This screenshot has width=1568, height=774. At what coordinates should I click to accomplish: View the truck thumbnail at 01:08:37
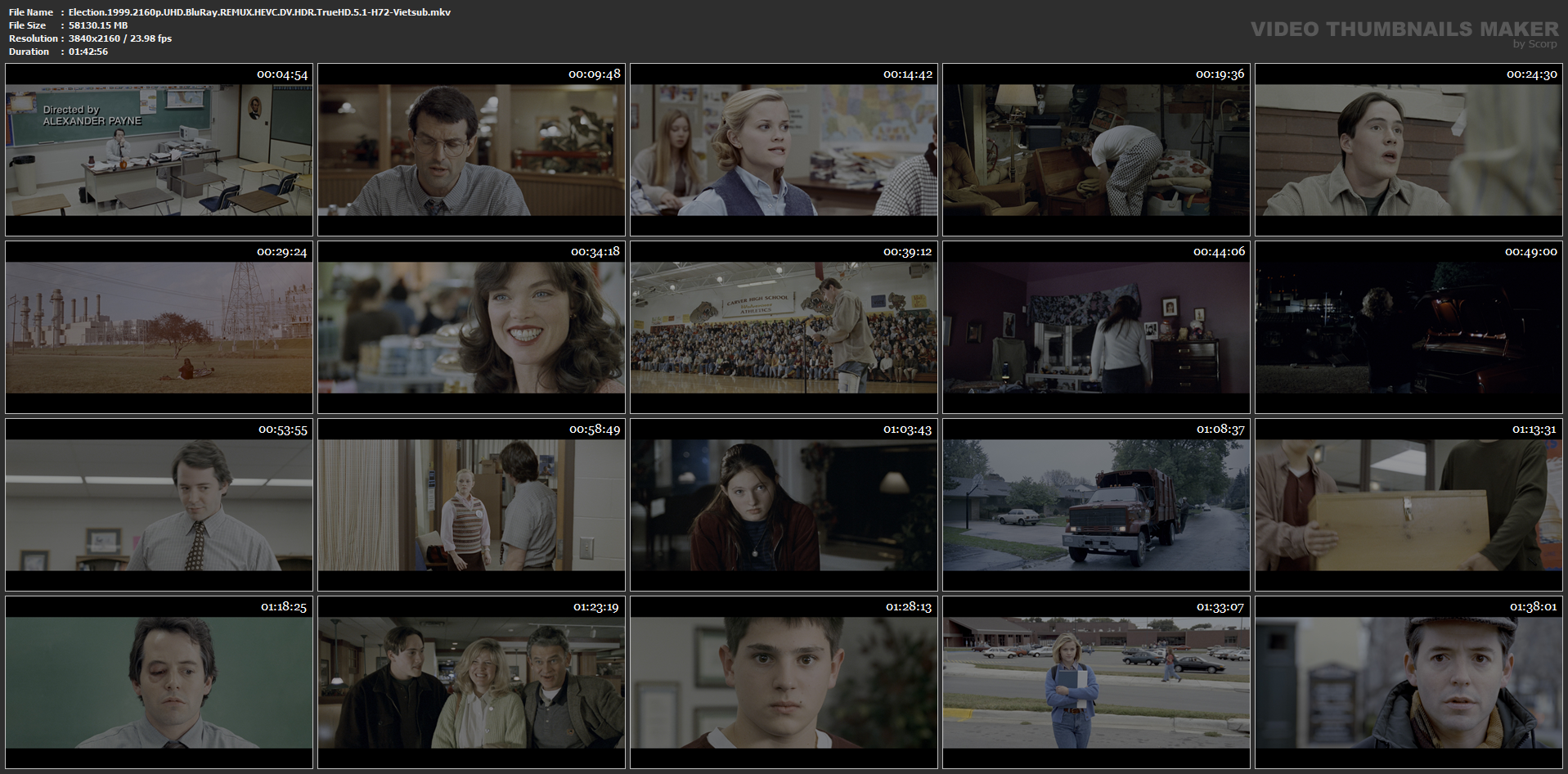(1096, 505)
